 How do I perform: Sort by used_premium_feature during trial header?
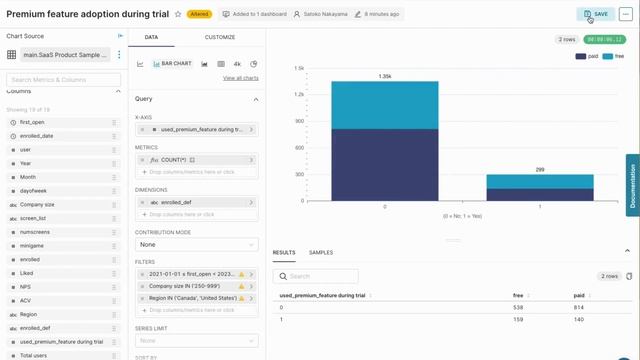coord(322,296)
